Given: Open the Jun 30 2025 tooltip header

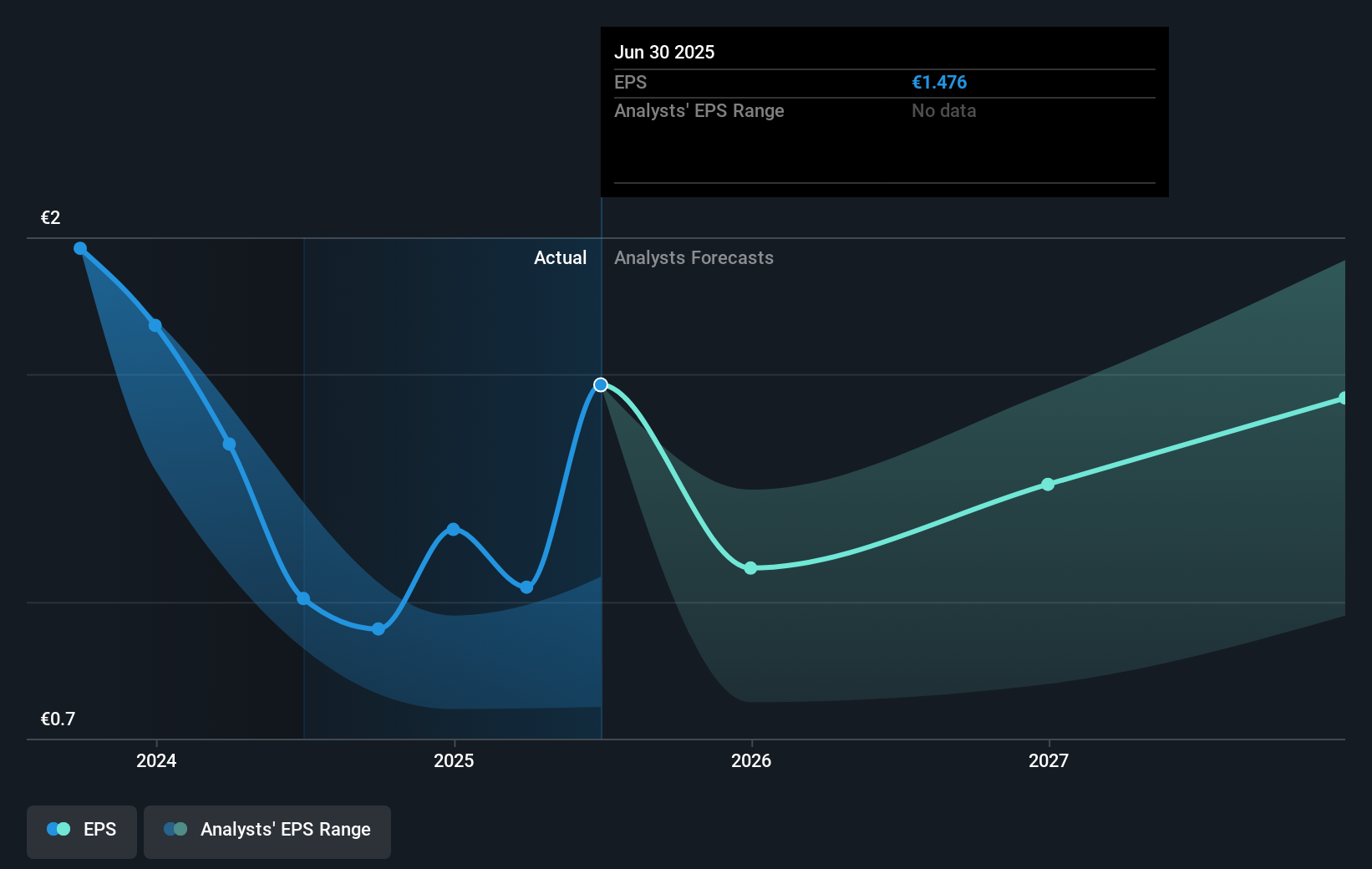Looking at the screenshot, I should pos(664,52).
